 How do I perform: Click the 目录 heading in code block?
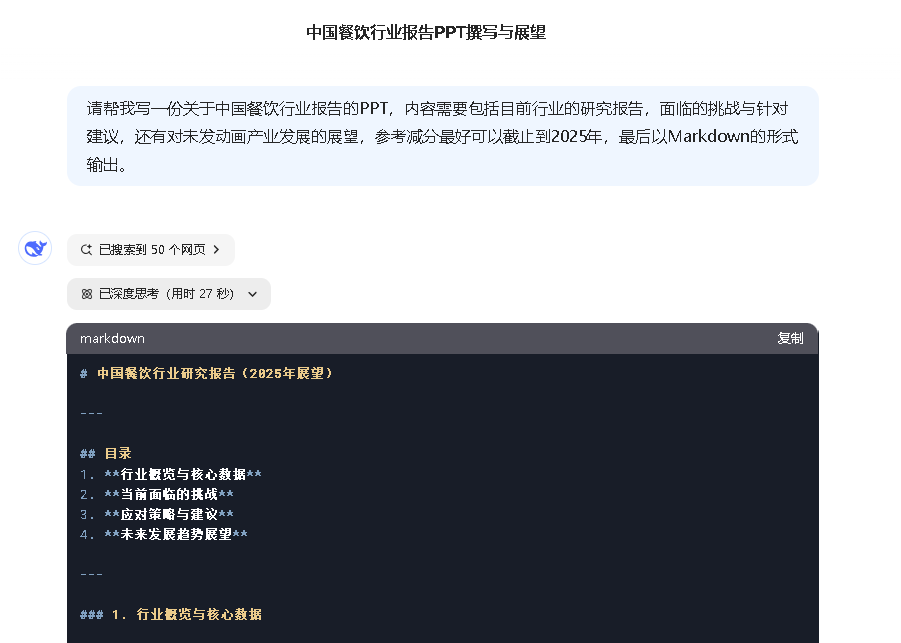(118, 453)
